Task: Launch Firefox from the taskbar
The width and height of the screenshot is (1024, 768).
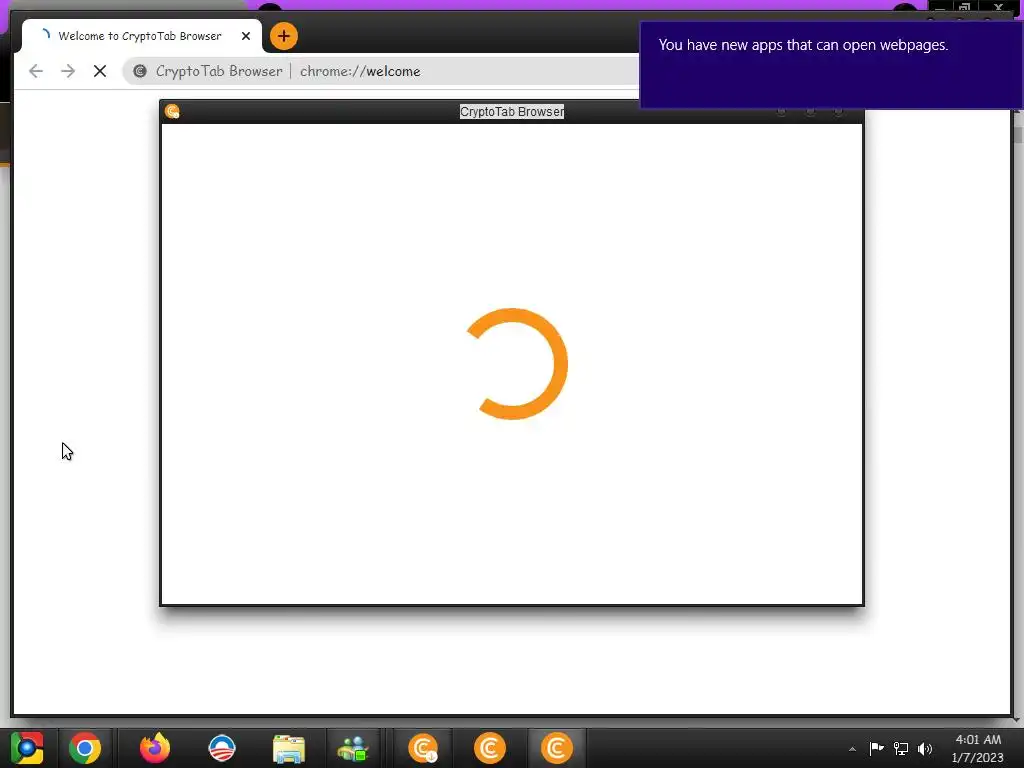Action: 155,748
